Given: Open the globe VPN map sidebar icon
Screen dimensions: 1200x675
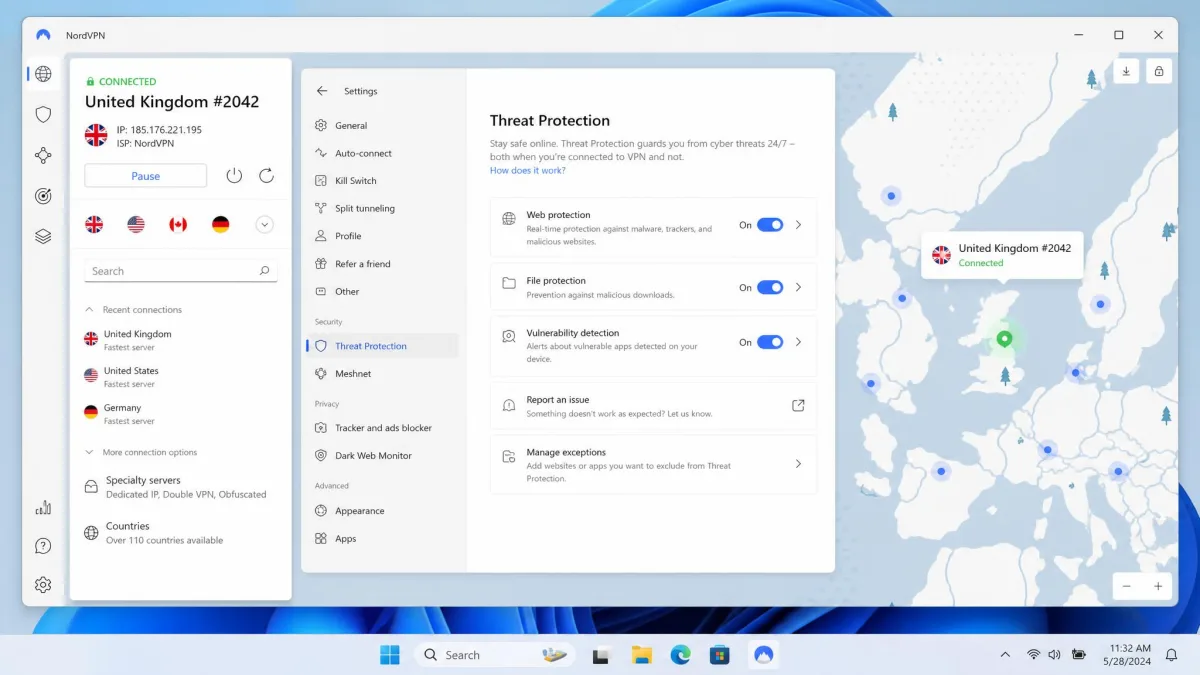Looking at the screenshot, I should point(43,74).
